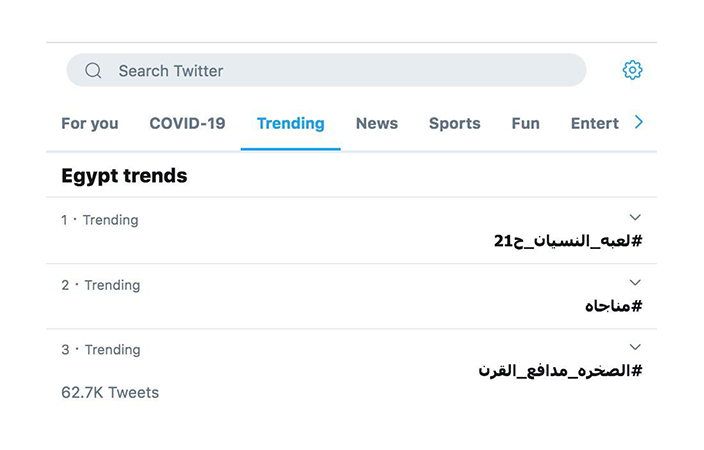Screen dimensions: 704x450
Task: Open the partially visible Entertainment tab
Action: pos(594,123)
